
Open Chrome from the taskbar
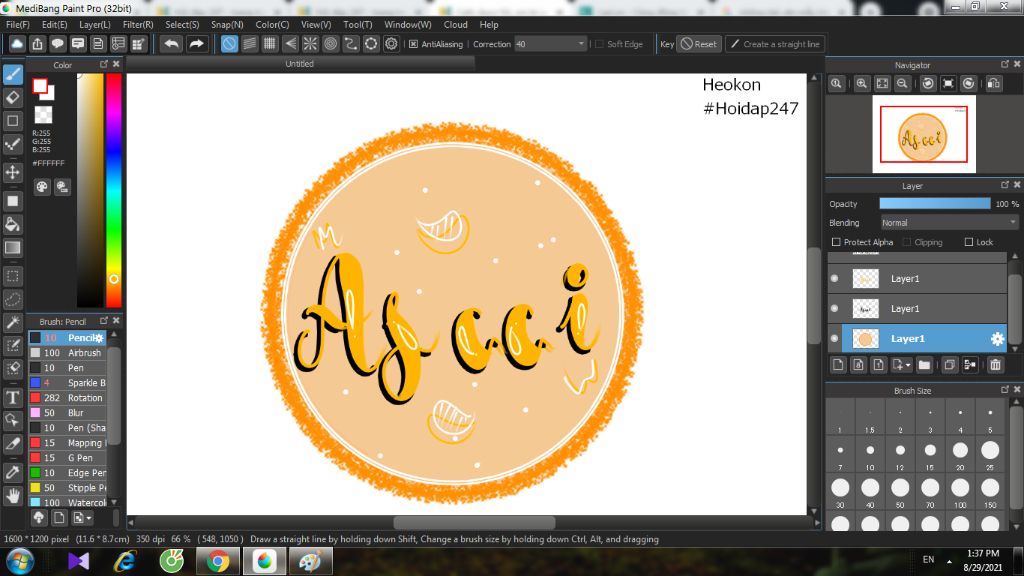tap(218, 562)
